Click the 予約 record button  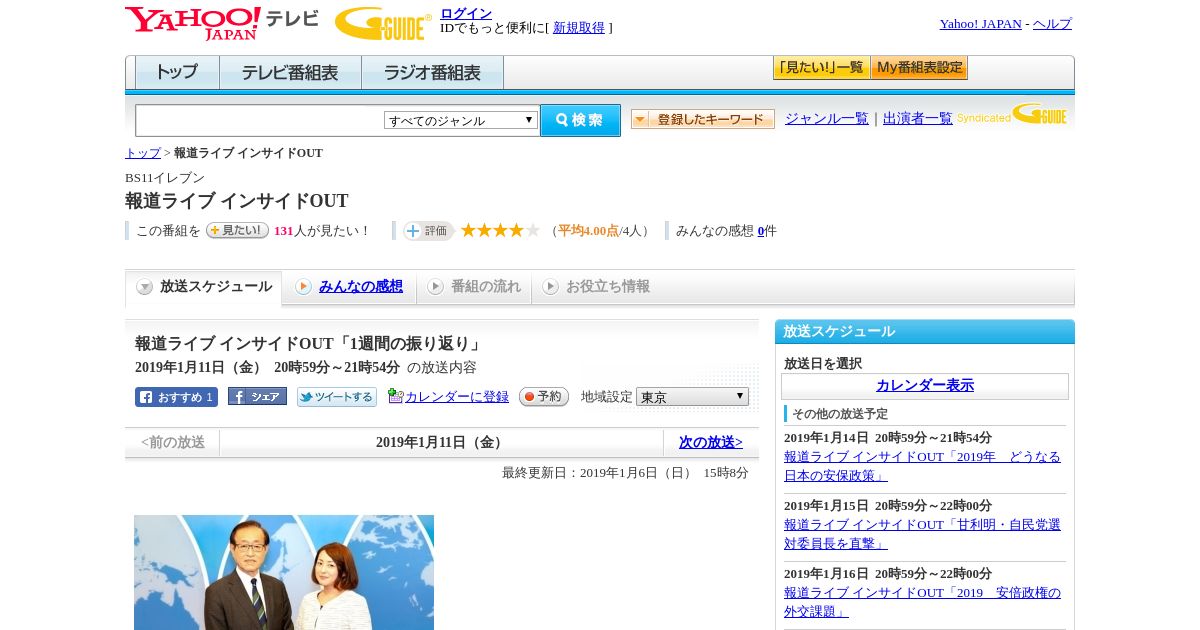[544, 397]
